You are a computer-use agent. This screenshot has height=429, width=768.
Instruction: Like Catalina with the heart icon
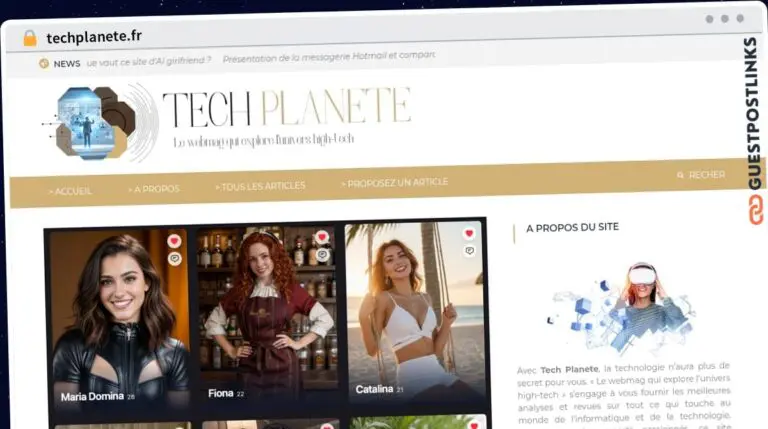(x=469, y=234)
